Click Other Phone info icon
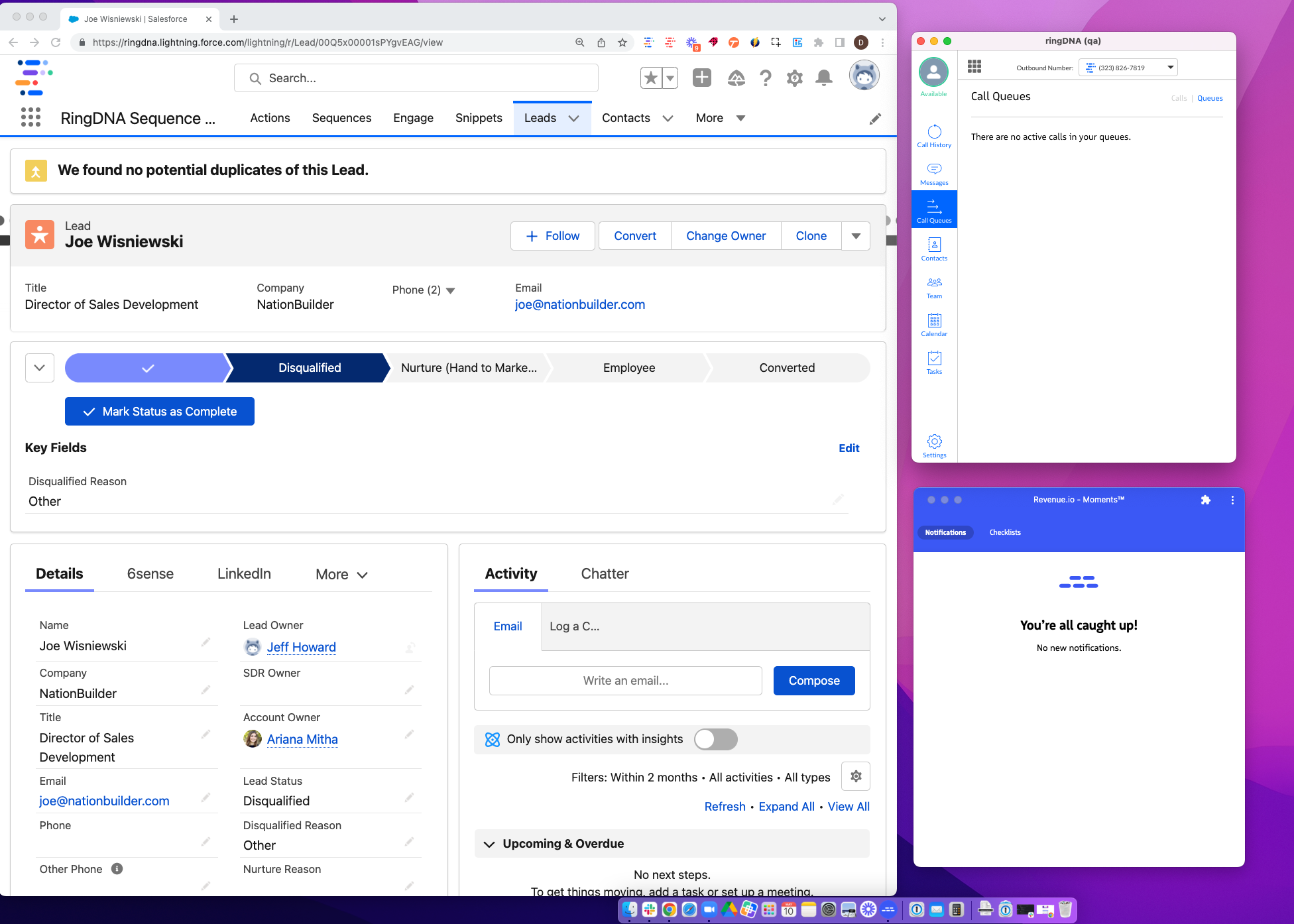1294x924 pixels. (117, 869)
